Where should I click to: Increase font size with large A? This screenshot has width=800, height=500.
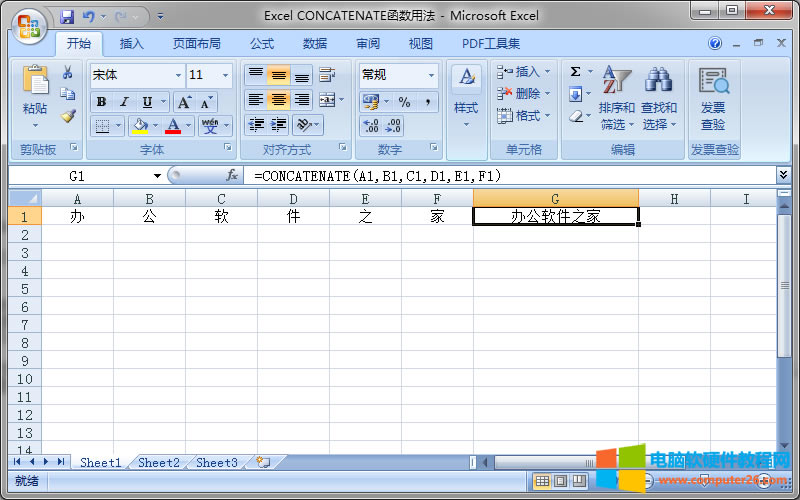pos(184,103)
